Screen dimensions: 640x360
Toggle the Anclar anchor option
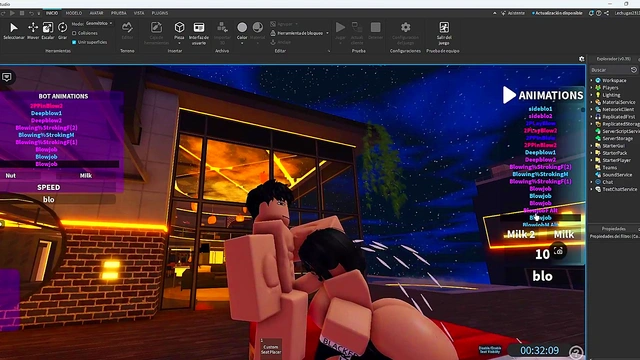[281, 42]
